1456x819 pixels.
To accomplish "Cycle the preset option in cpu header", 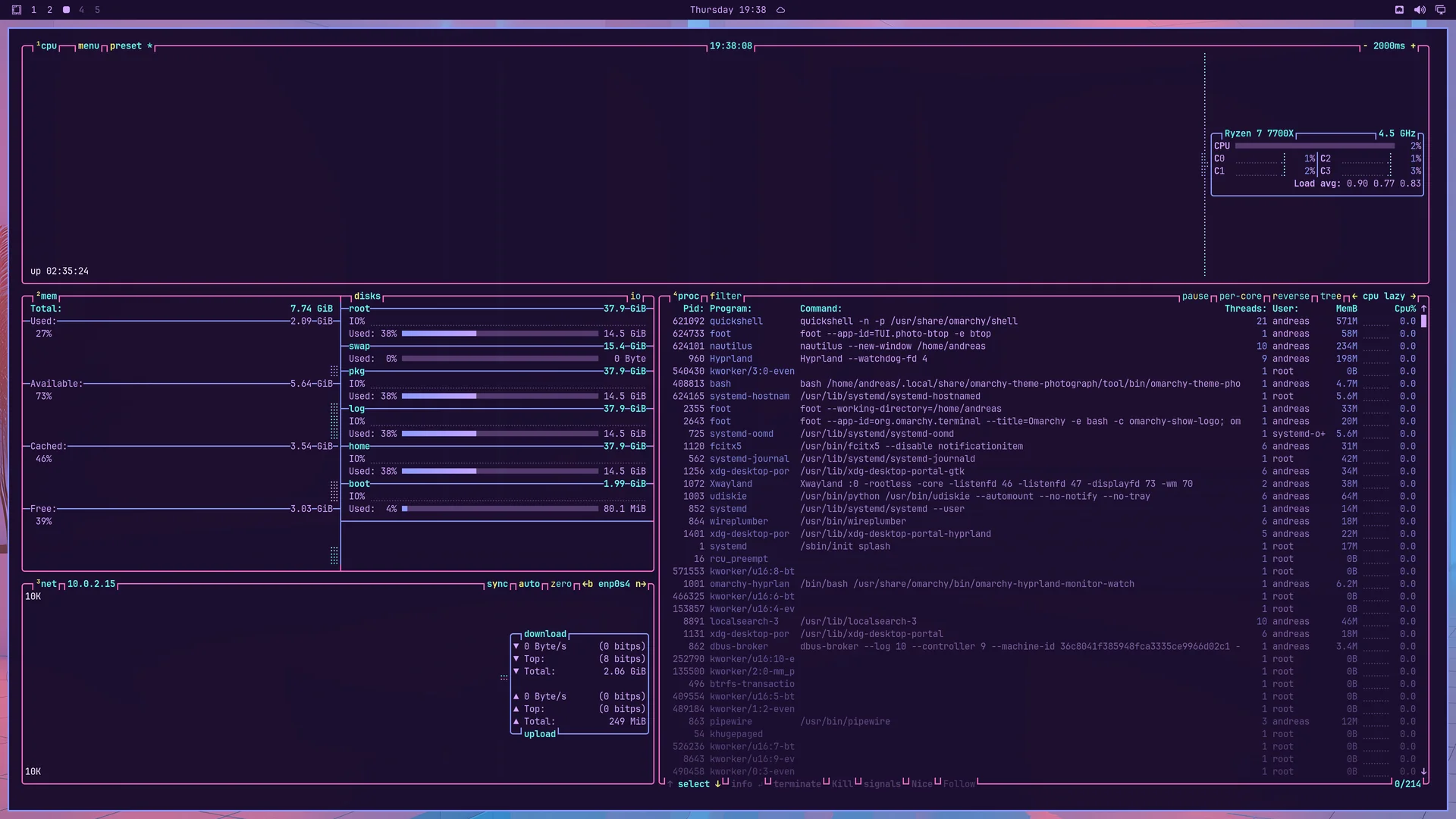I will (126, 46).
